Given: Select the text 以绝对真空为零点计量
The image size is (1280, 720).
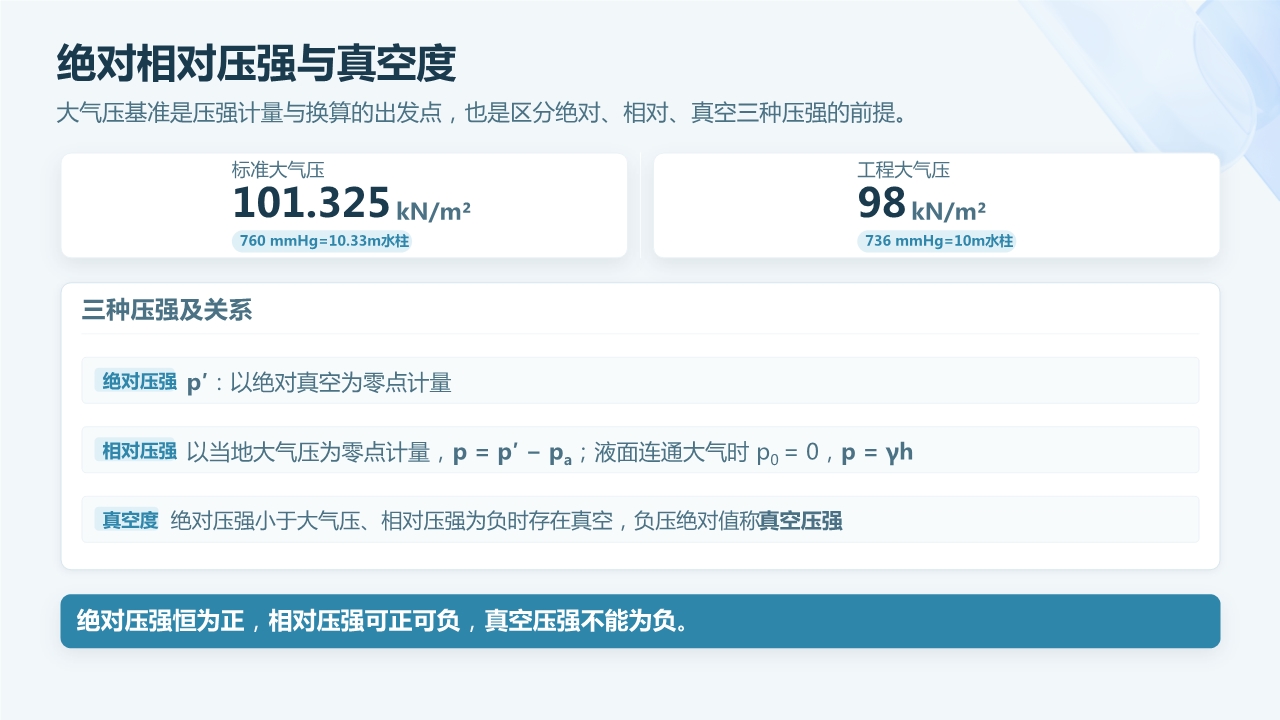Looking at the screenshot, I should pos(341,382).
